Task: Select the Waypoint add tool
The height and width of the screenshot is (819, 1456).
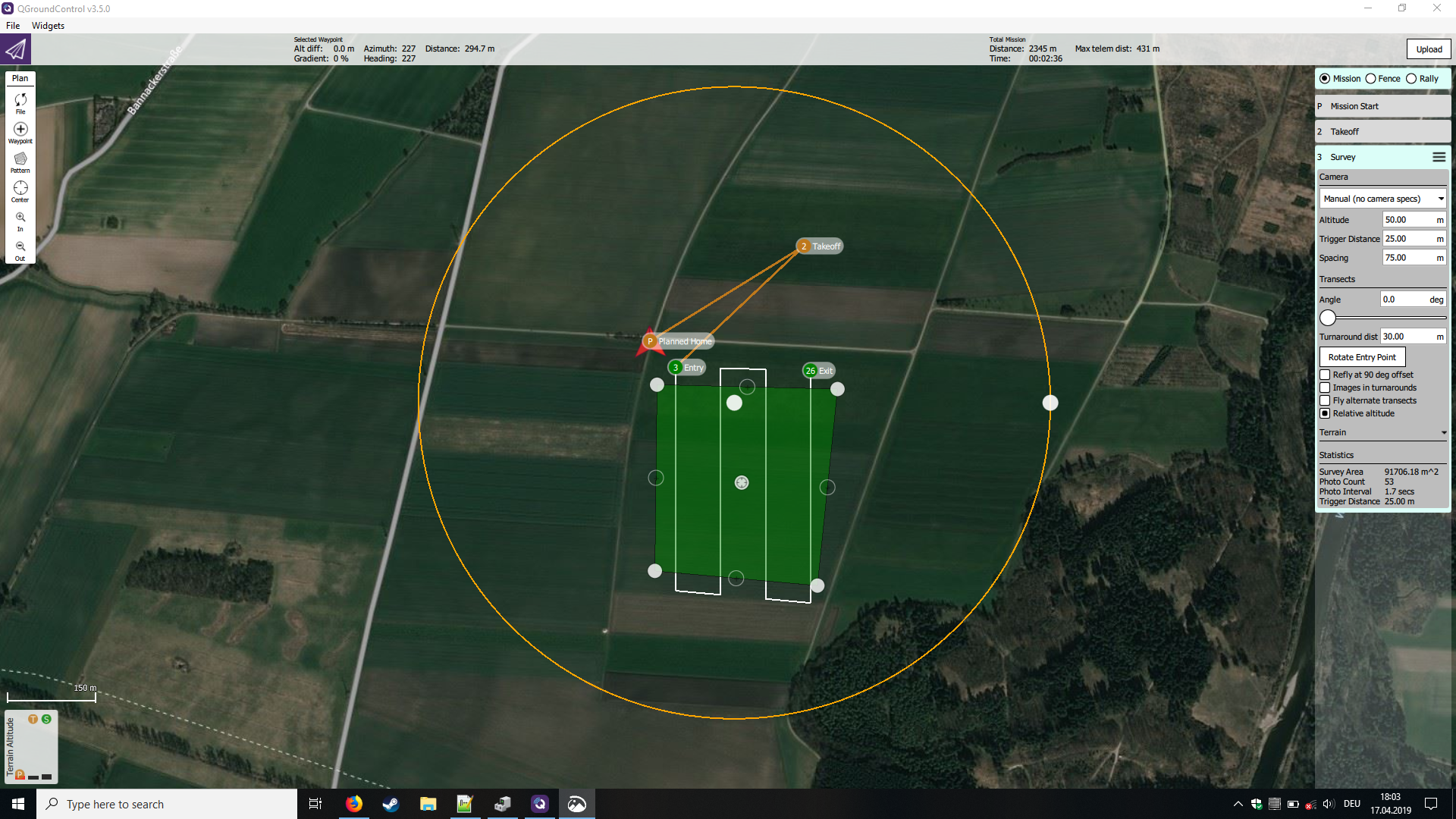Action: pyautogui.click(x=20, y=131)
